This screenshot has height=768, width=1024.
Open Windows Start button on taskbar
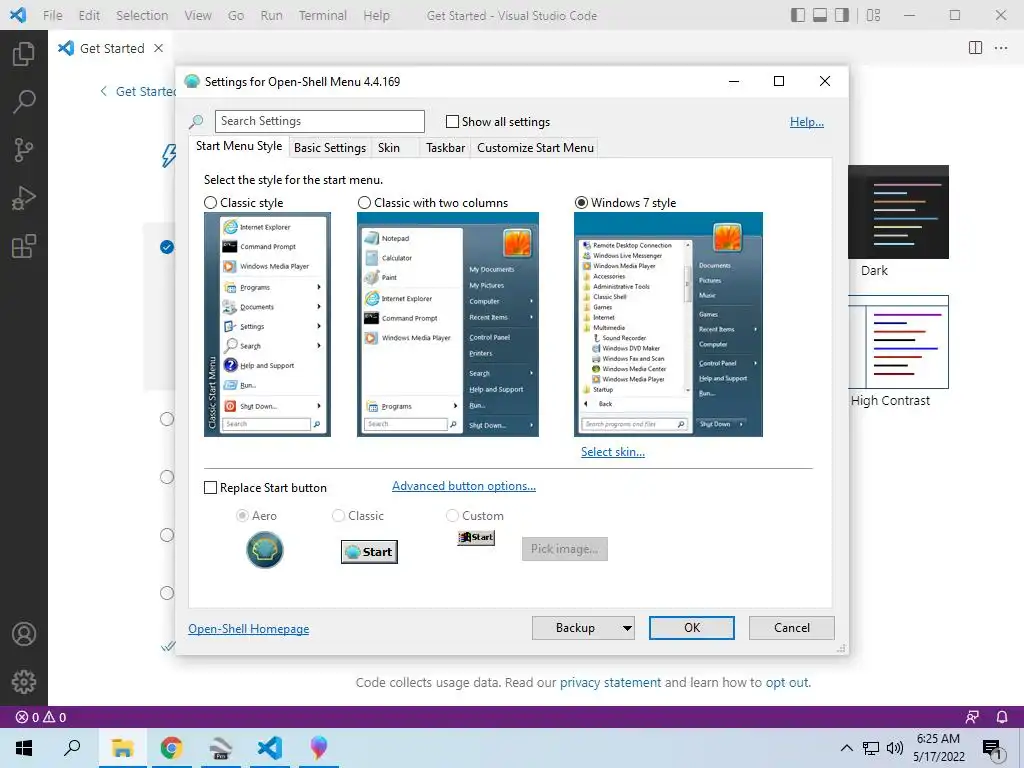(x=24, y=748)
